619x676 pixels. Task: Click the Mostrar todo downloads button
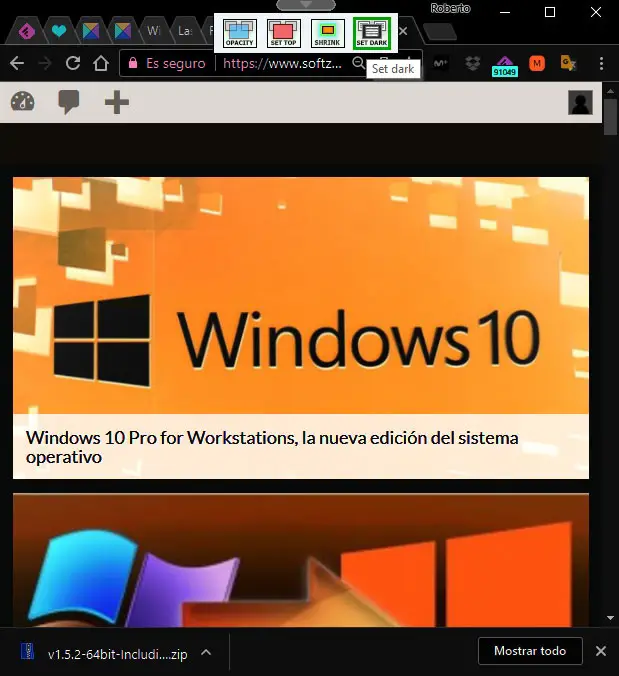pyautogui.click(x=530, y=651)
